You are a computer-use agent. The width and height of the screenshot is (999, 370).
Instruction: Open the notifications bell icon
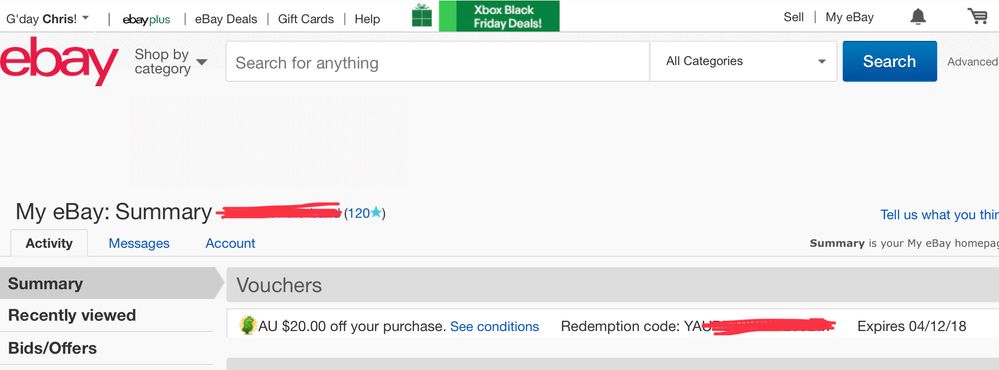[x=918, y=17]
